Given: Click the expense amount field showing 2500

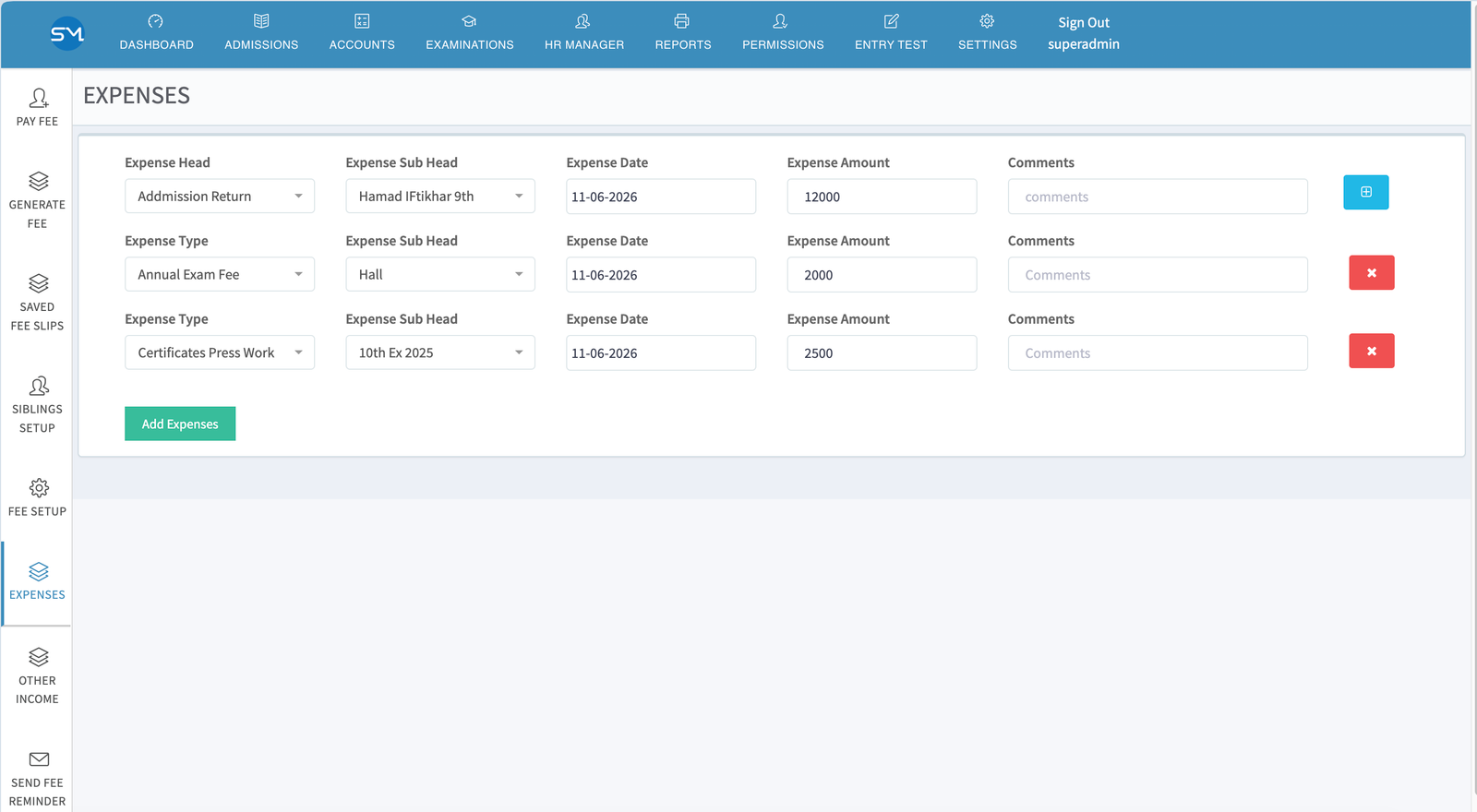Looking at the screenshot, I should (882, 353).
